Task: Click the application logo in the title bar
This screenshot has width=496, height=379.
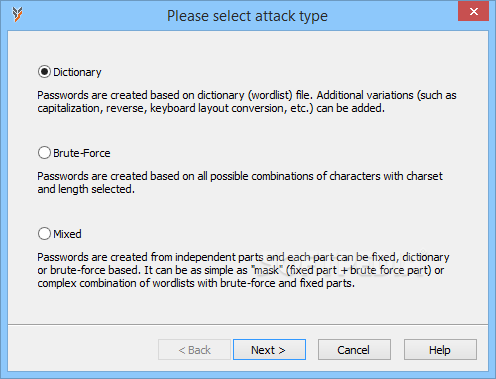Action: click(17, 14)
